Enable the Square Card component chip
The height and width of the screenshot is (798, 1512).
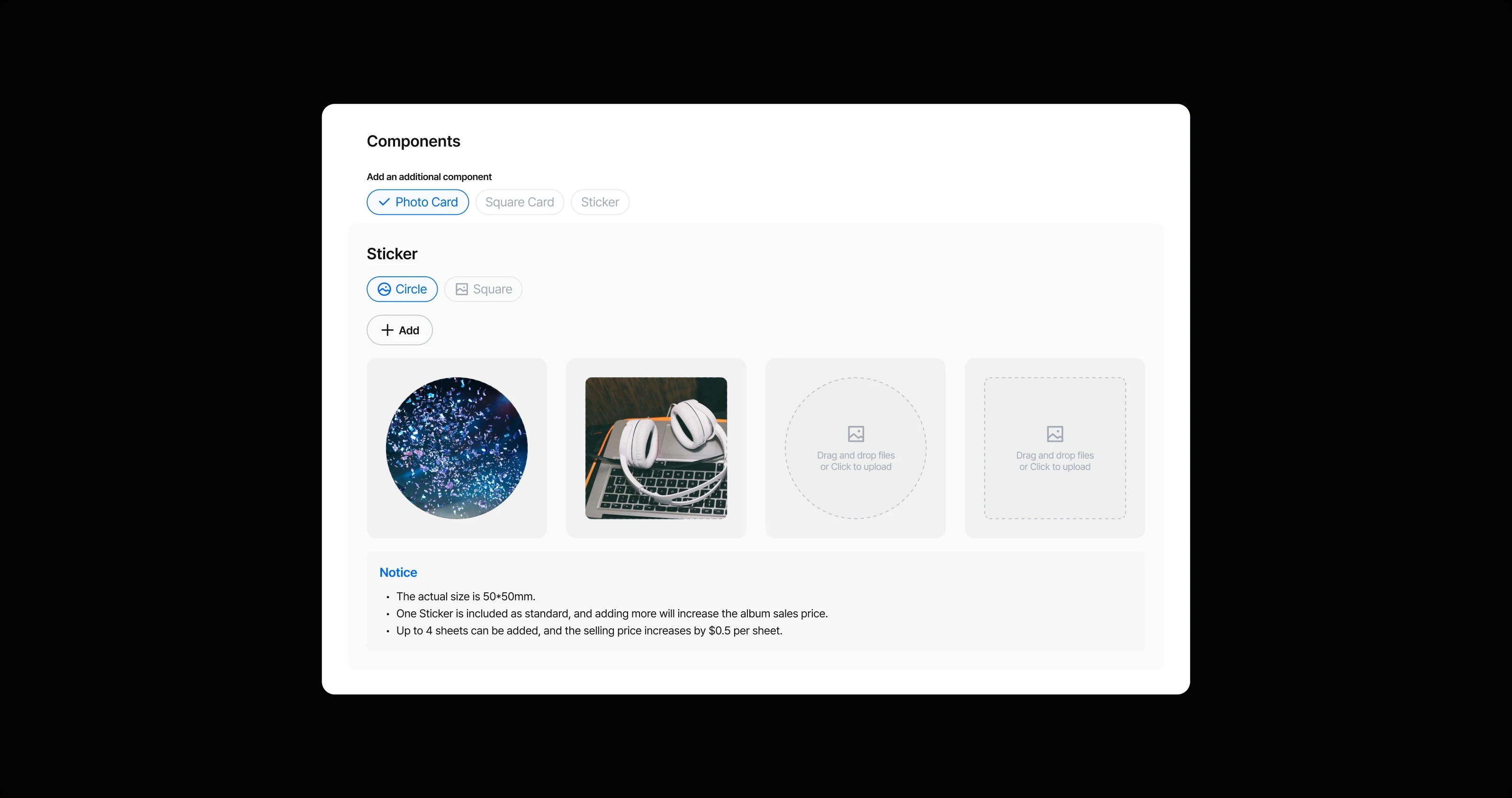click(x=520, y=202)
